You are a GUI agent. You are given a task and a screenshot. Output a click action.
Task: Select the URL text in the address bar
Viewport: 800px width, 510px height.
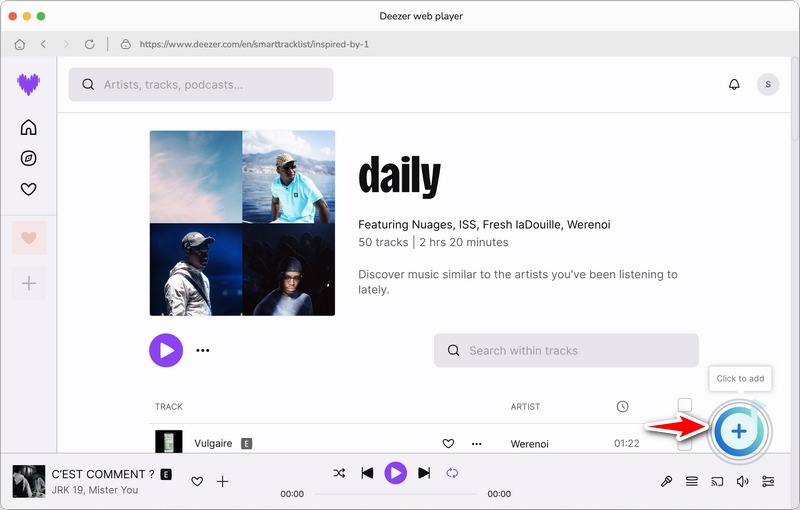[254, 44]
